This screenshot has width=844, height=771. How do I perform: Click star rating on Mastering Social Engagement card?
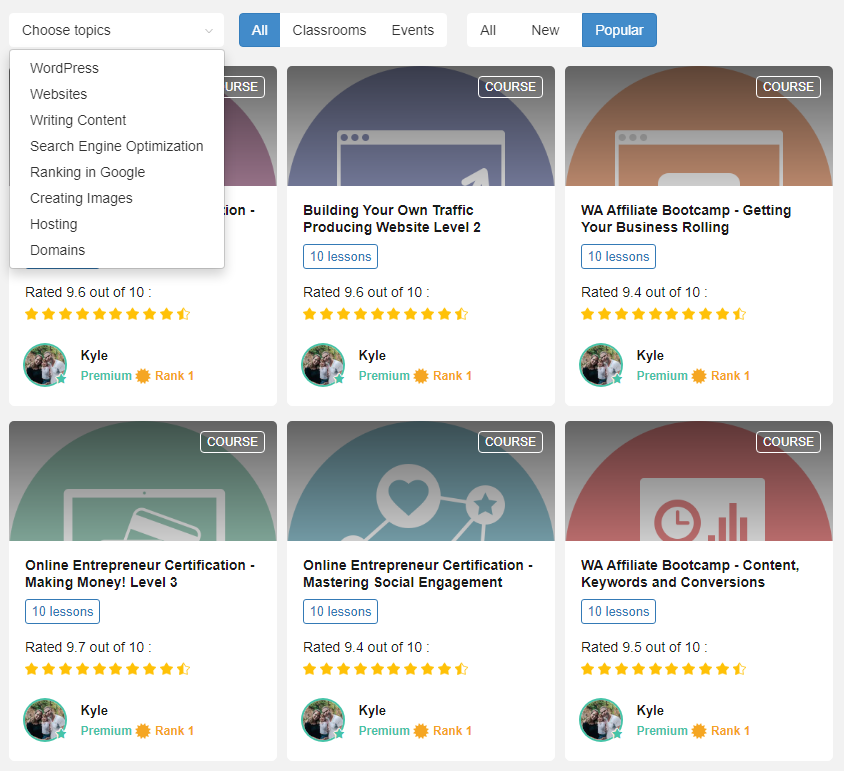coord(385,669)
